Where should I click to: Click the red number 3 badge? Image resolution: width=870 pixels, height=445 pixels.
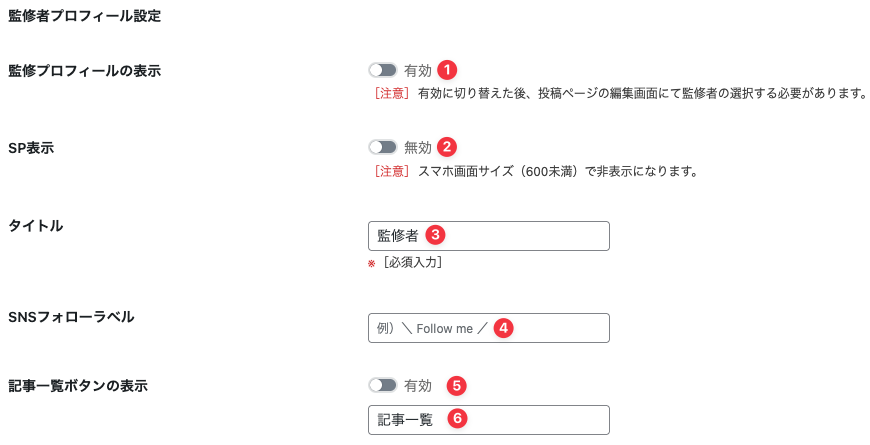point(434,235)
